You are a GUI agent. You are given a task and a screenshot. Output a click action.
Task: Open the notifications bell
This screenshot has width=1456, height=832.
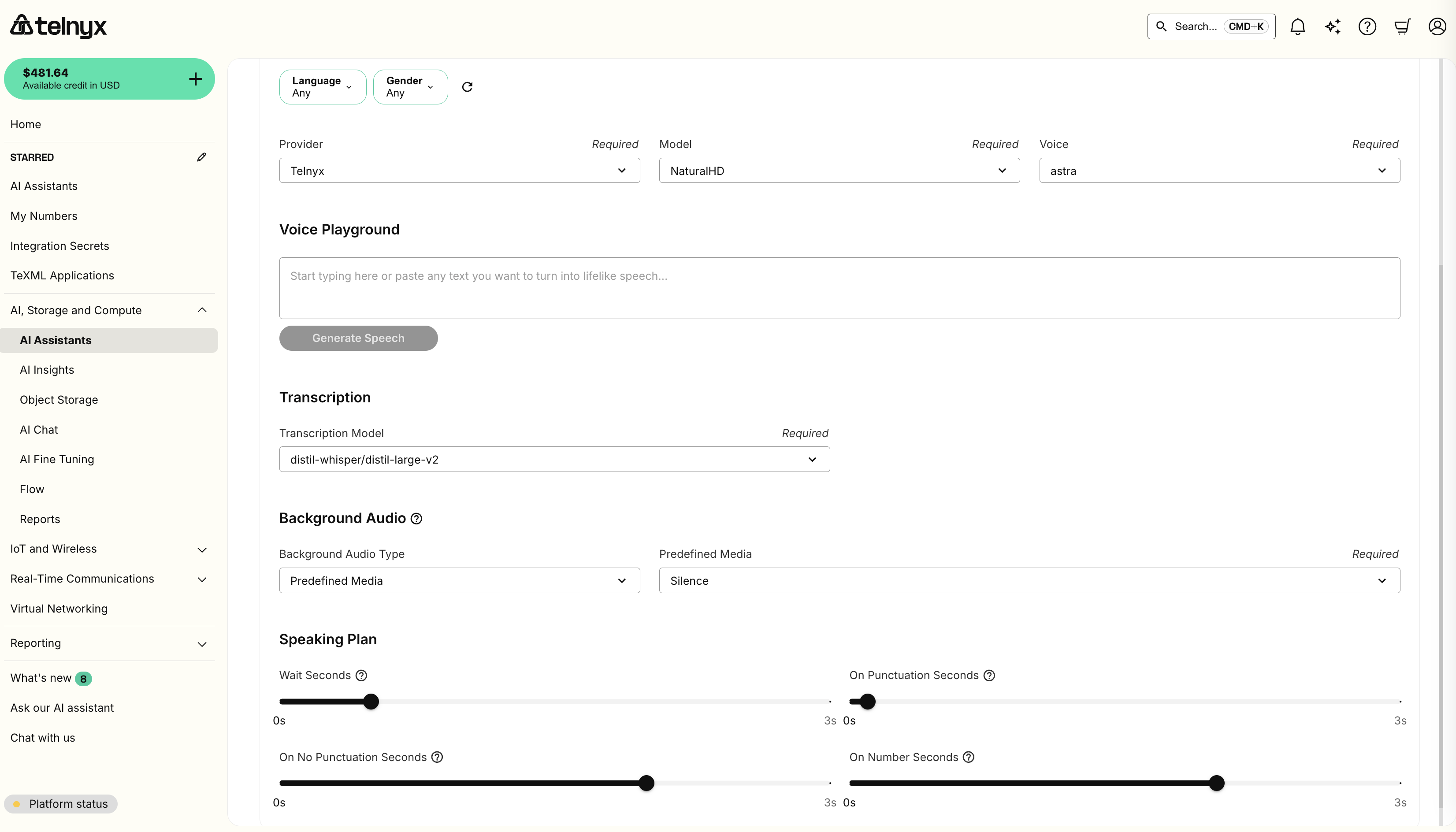coord(1298,26)
